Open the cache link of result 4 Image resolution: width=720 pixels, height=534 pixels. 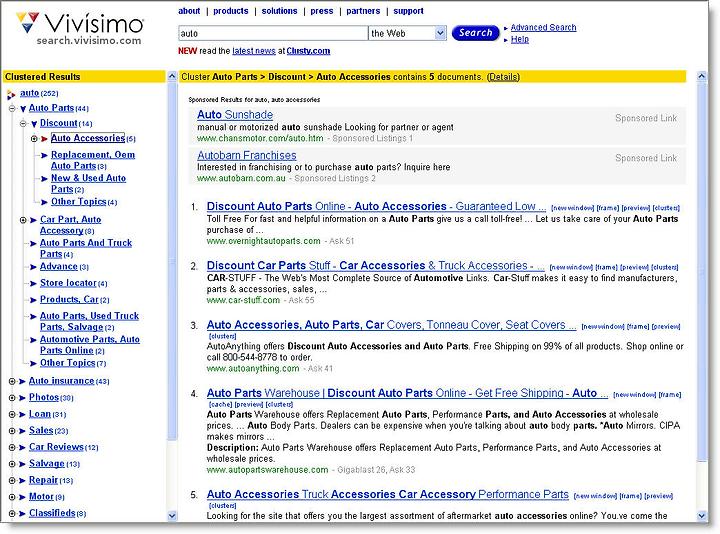(x=220, y=405)
